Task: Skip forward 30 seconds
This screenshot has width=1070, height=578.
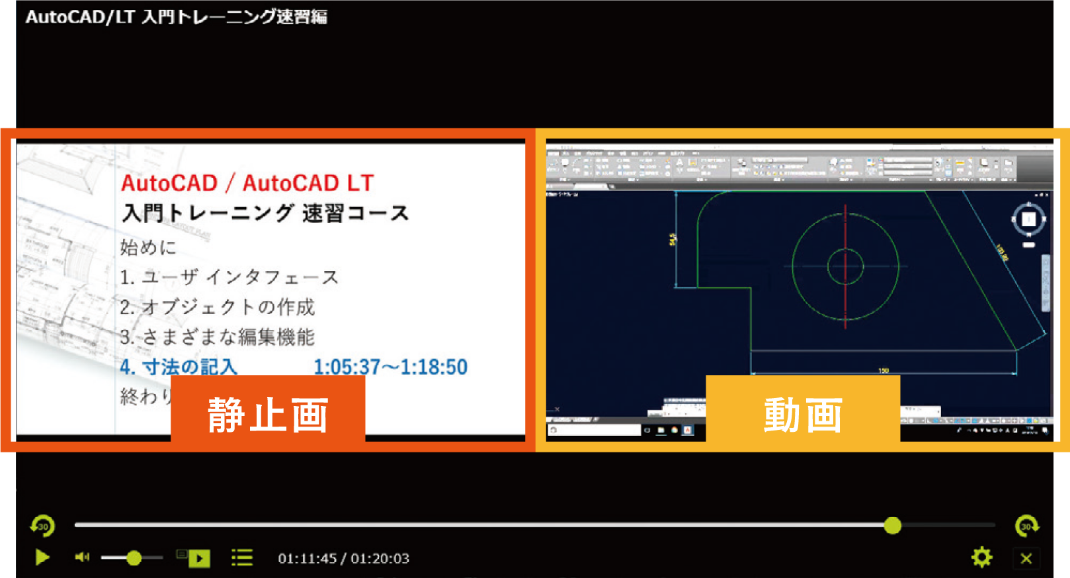Action: click(x=1026, y=525)
